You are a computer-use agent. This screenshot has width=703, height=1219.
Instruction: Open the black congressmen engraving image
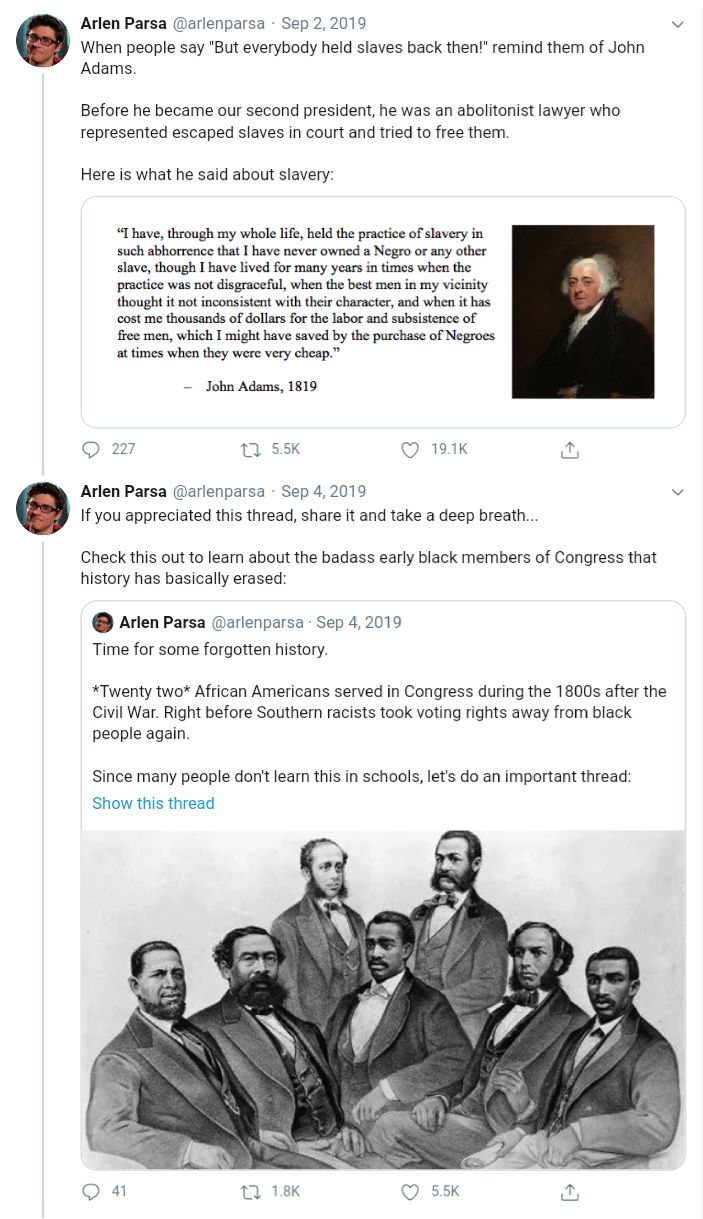click(383, 999)
